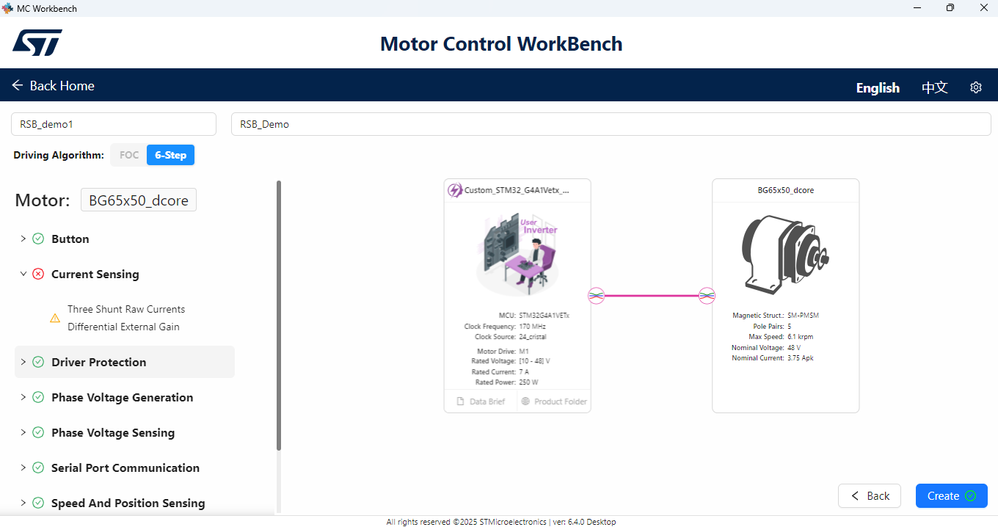Click the motor illustration image
The height and width of the screenshot is (527, 998).
click(785, 255)
